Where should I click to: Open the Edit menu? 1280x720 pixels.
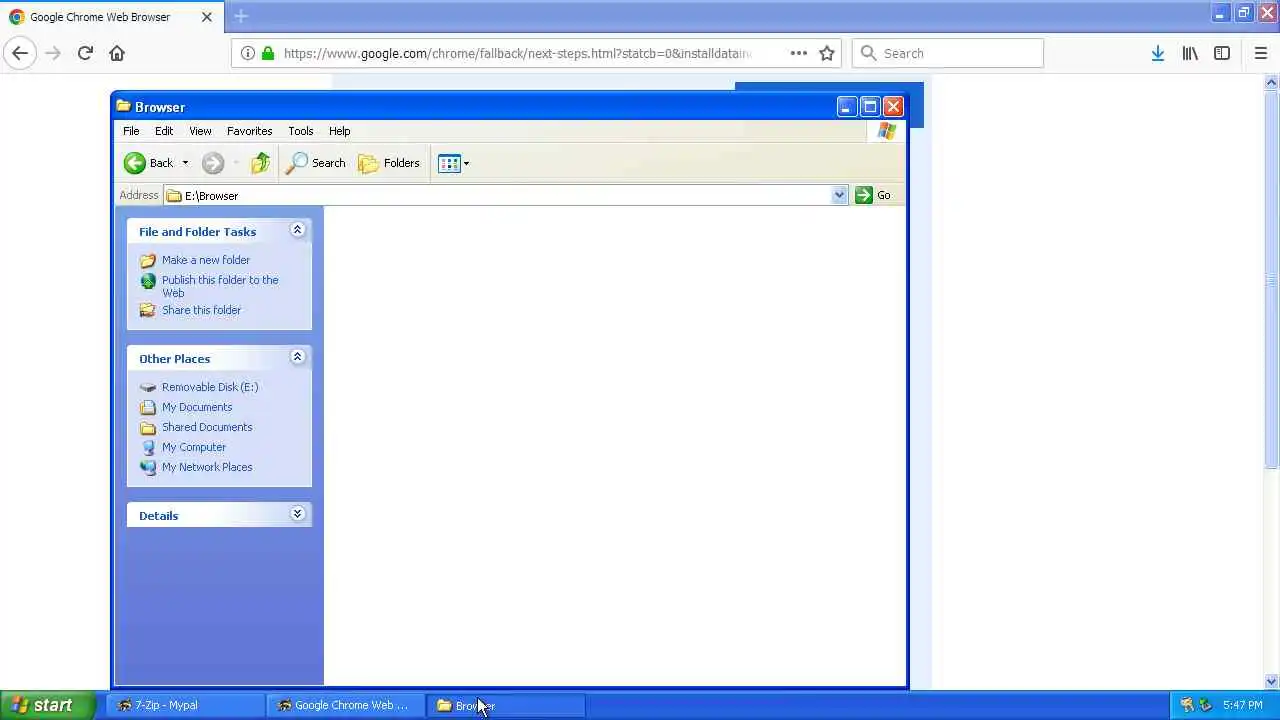(x=164, y=131)
